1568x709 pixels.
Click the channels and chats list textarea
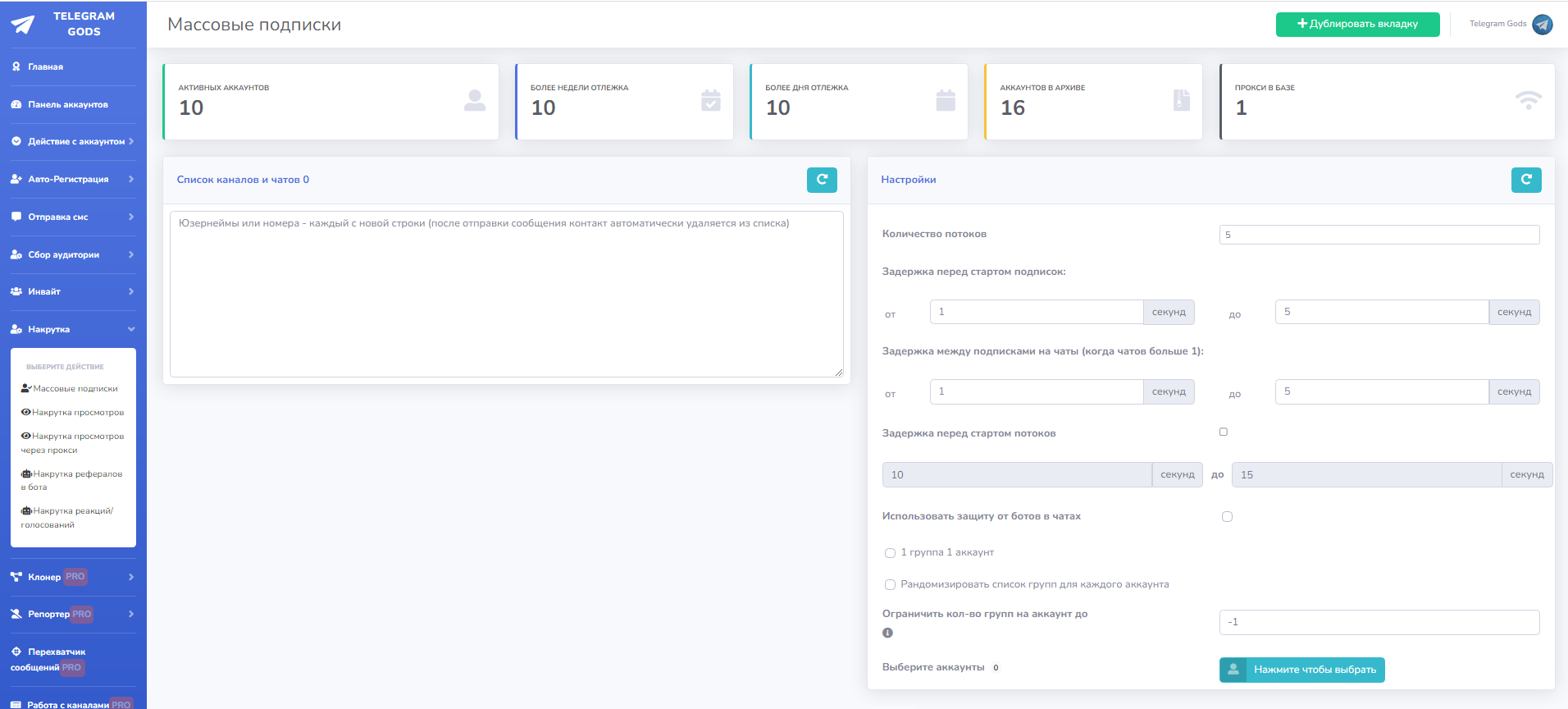507,294
